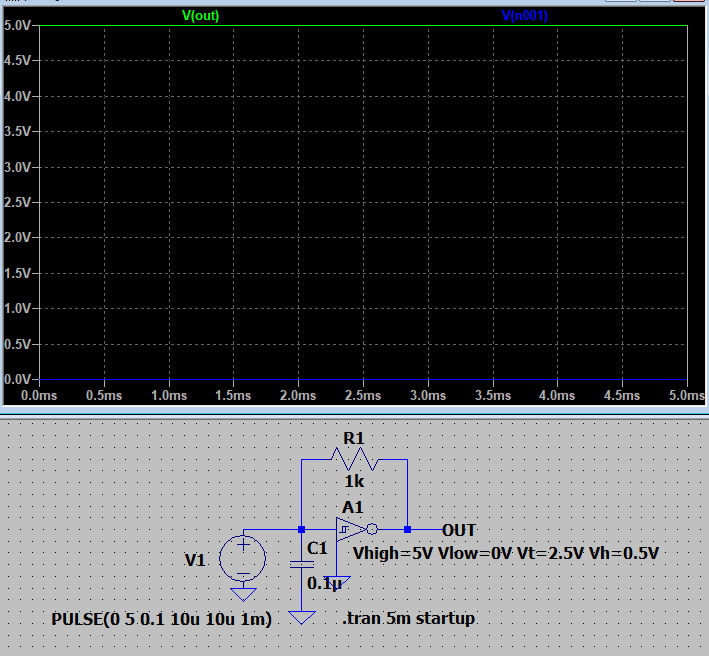The height and width of the screenshot is (656, 709).
Task: Select the A1 Schmitt inverter symbol
Action: (352, 529)
